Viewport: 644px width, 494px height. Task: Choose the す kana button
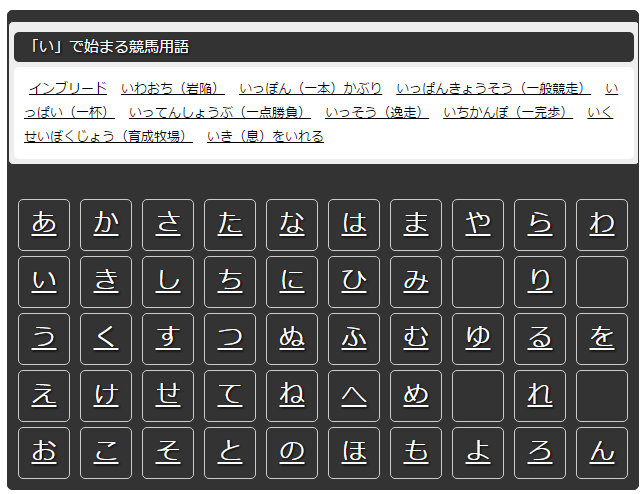point(168,339)
